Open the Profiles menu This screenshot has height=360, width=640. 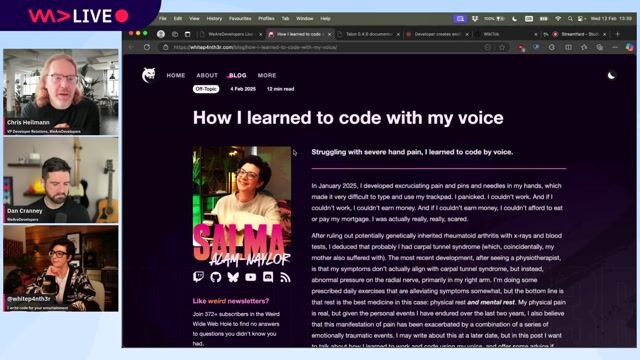pyautogui.click(x=266, y=19)
